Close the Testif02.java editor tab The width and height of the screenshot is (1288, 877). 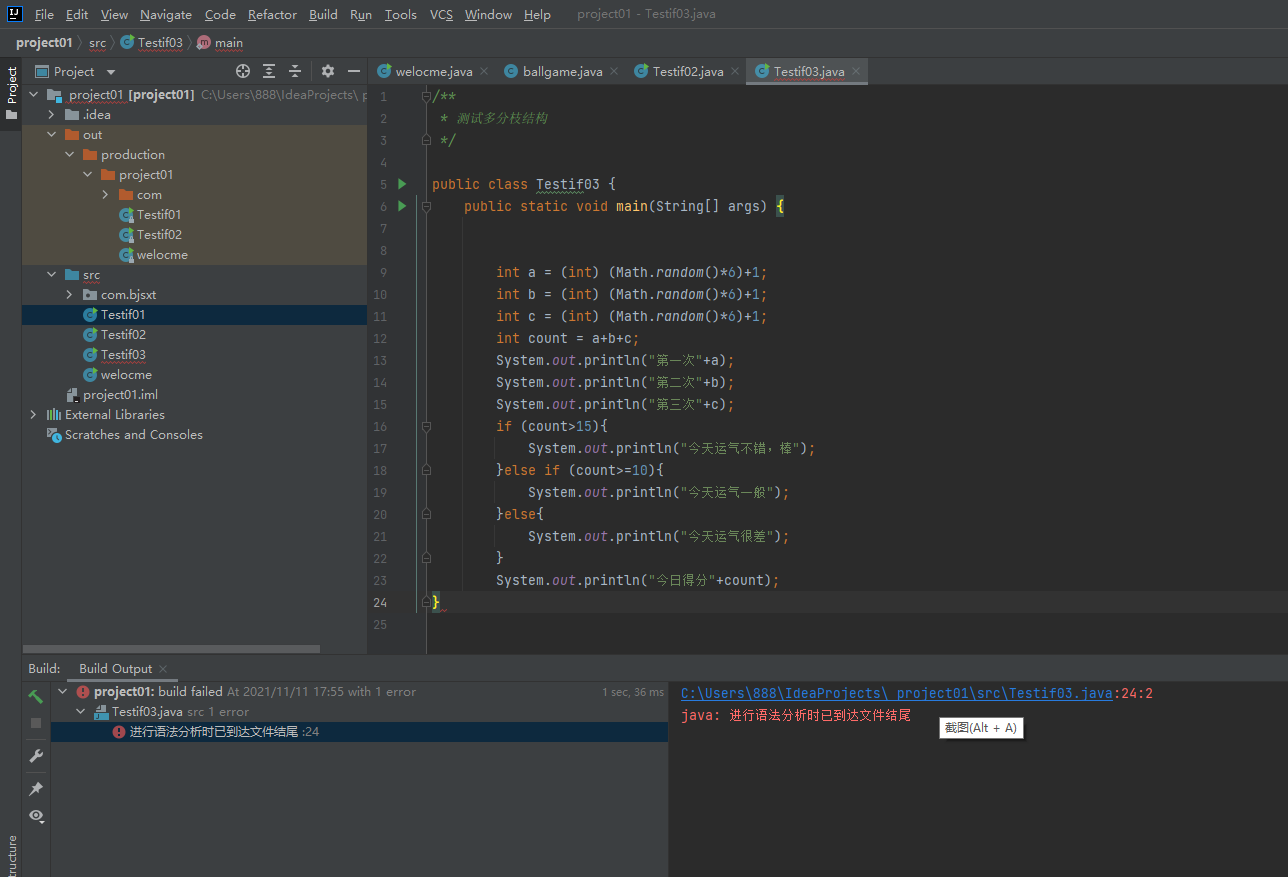point(734,71)
